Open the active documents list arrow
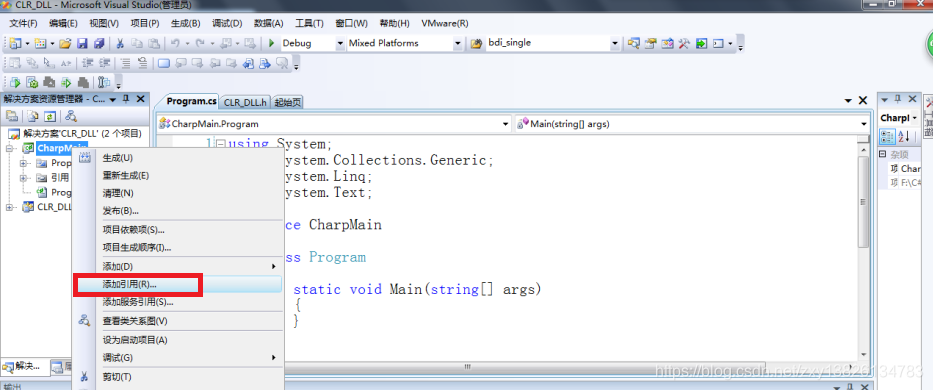This screenshot has height=390, width=933. pos(849,101)
